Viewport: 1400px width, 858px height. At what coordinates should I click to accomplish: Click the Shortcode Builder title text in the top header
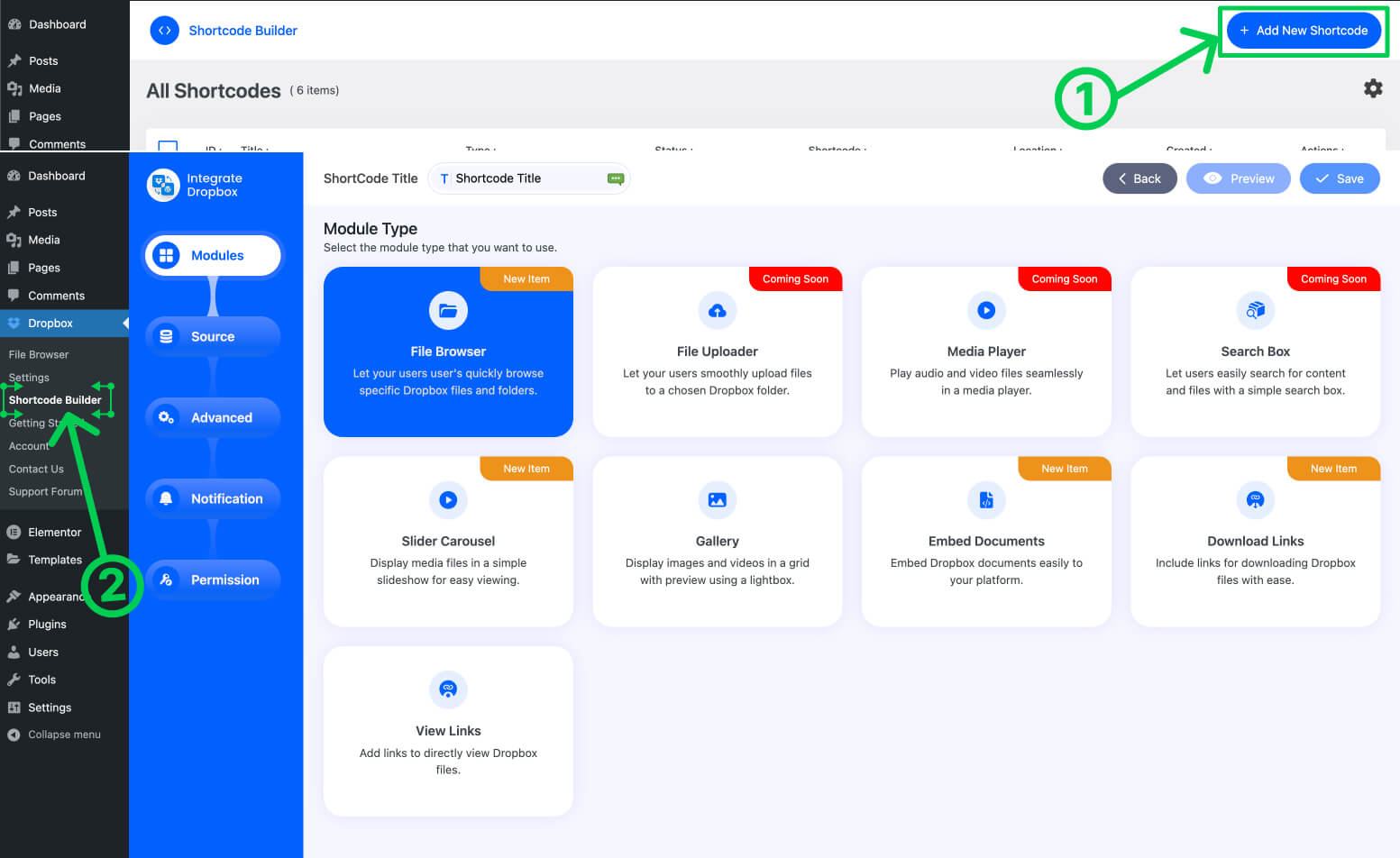click(242, 31)
